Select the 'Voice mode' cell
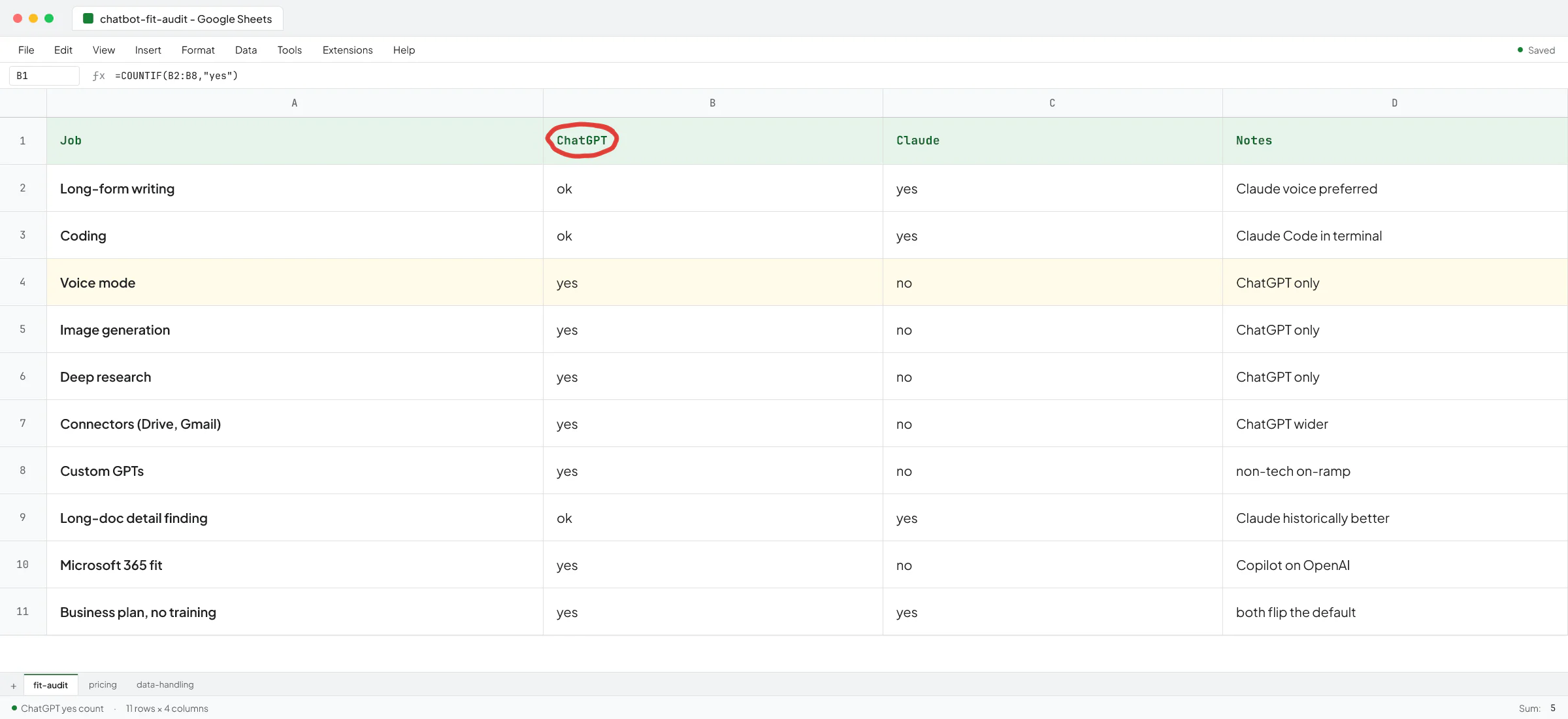 point(295,282)
